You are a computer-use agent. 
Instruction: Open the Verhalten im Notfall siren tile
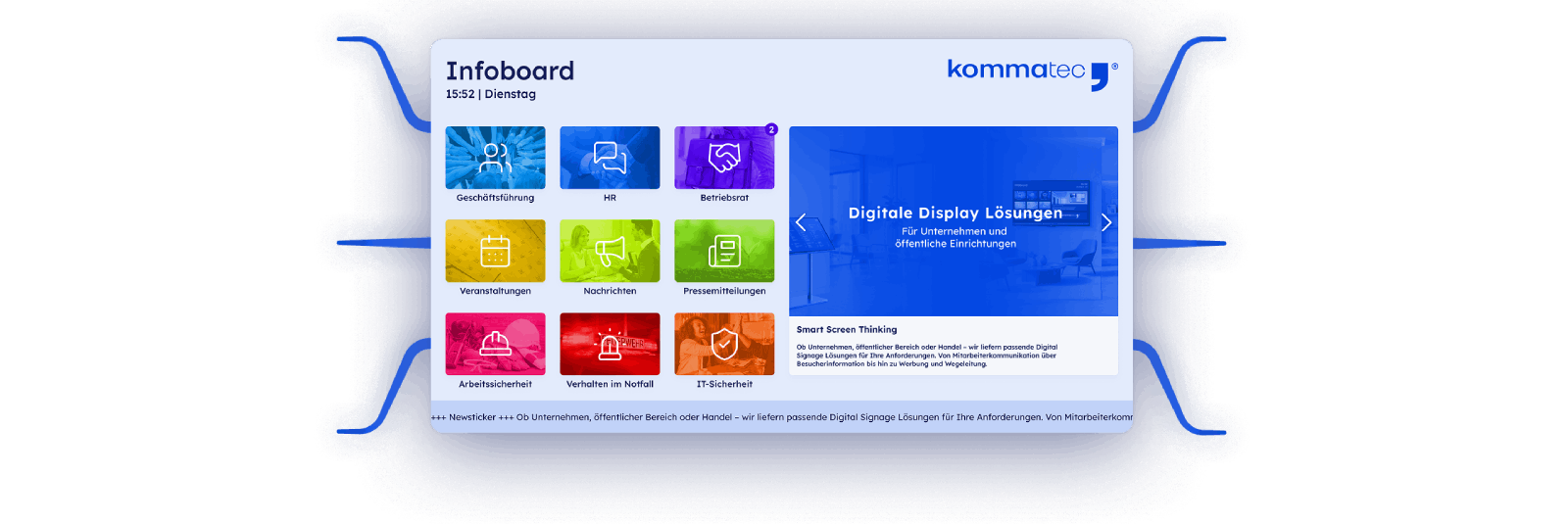click(x=610, y=344)
